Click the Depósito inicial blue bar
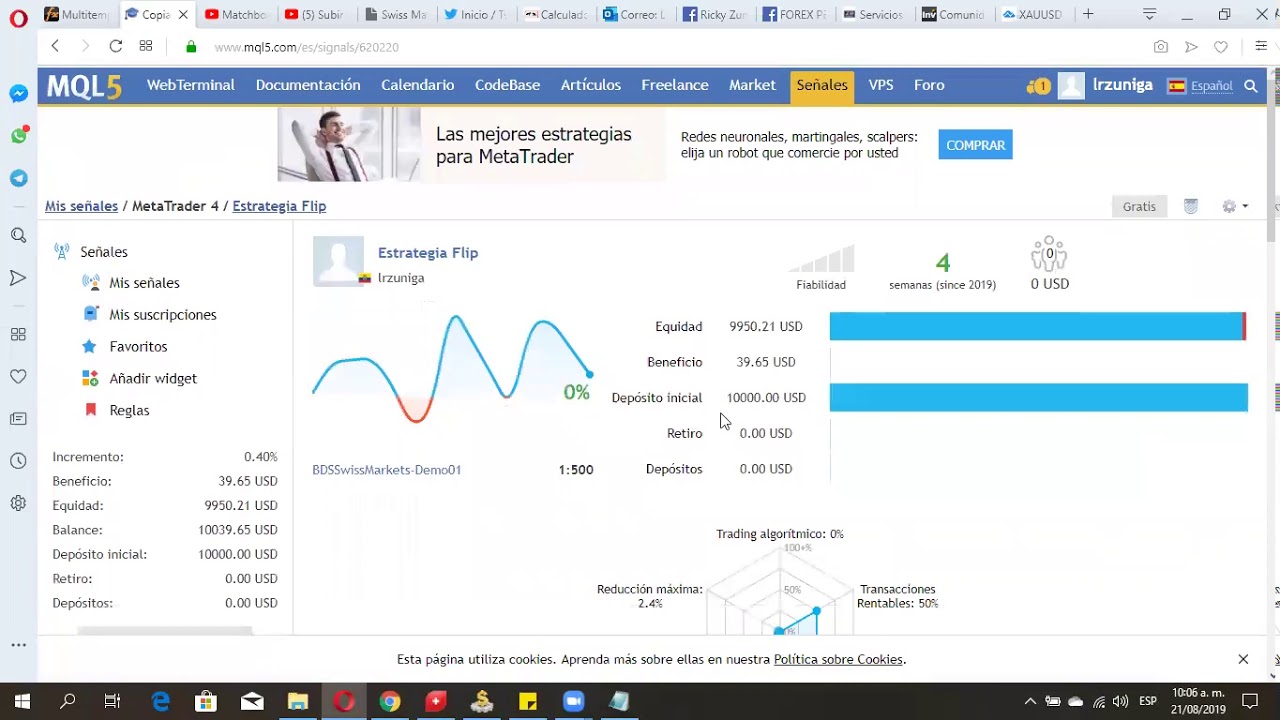The width and height of the screenshot is (1280, 720). [x=1039, y=397]
